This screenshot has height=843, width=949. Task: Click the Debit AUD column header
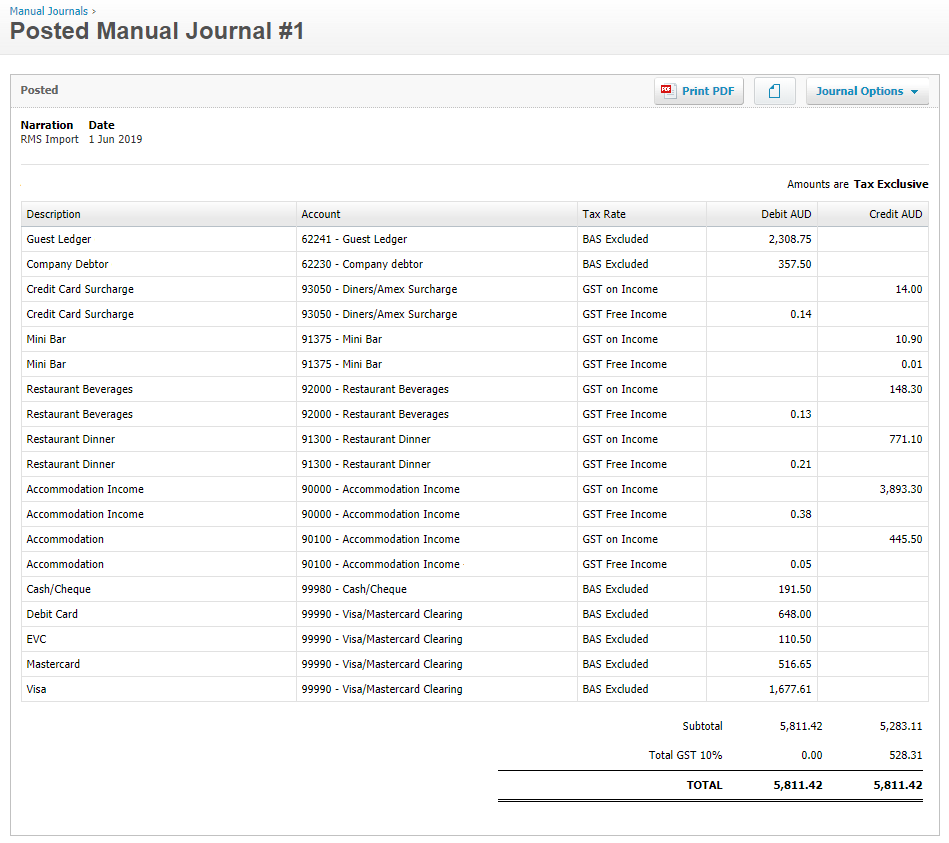pyautogui.click(x=761, y=214)
